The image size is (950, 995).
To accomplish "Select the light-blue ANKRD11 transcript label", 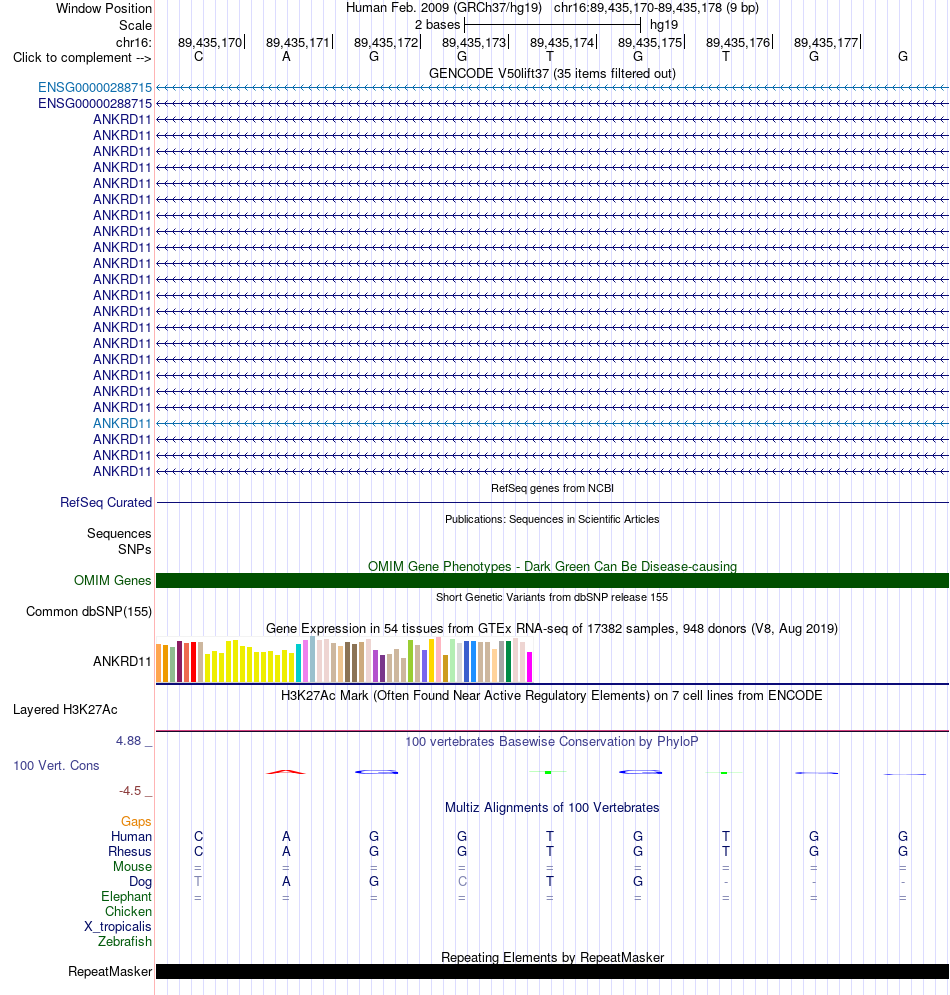I will pos(122,423).
